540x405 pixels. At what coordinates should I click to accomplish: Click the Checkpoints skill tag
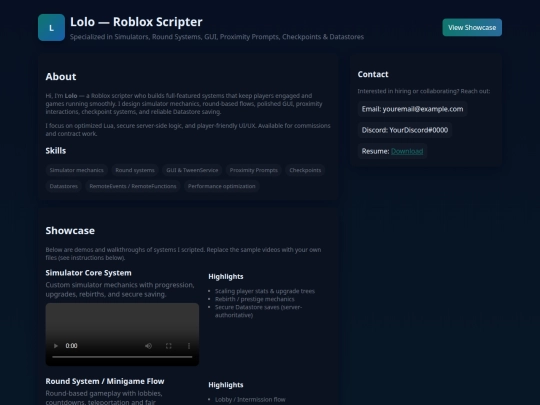(x=305, y=170)
